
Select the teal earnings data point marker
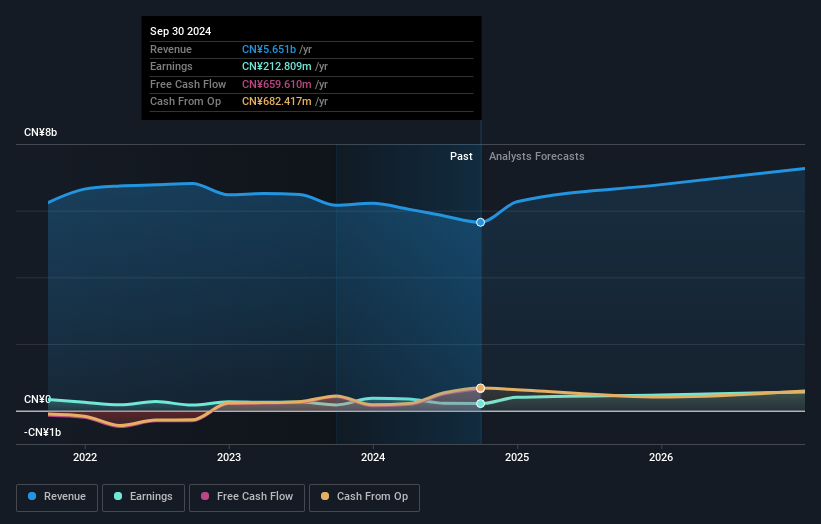tap(480, 404)
